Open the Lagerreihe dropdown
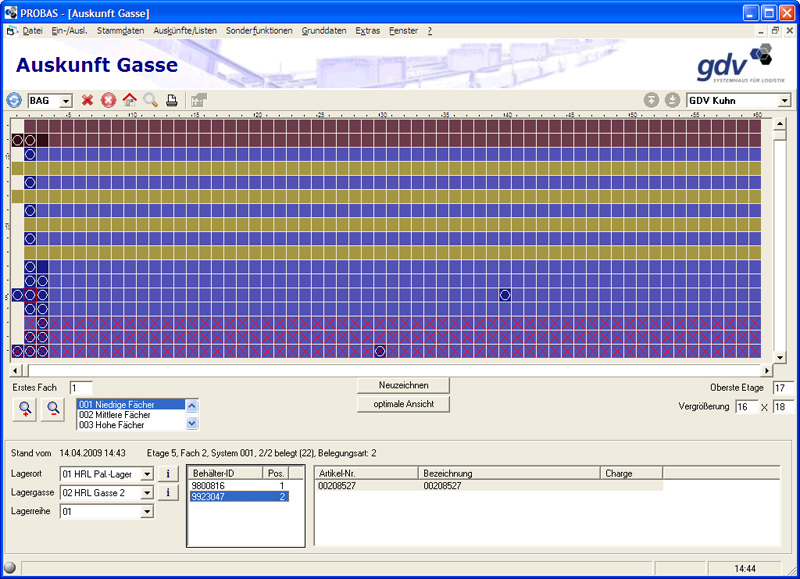This screenshot has height=579, width=800. pos(147,511)
